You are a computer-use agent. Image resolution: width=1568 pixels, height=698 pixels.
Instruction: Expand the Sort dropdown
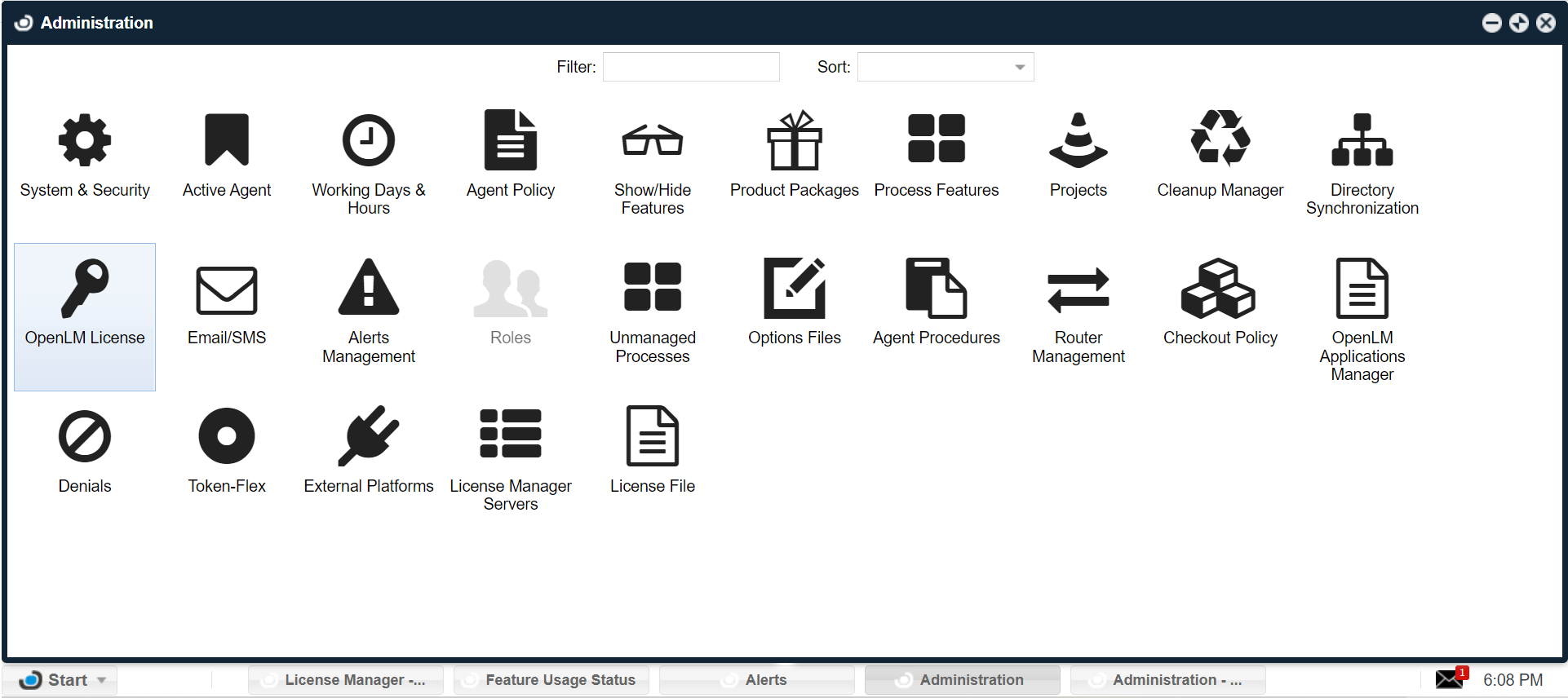1019,67
